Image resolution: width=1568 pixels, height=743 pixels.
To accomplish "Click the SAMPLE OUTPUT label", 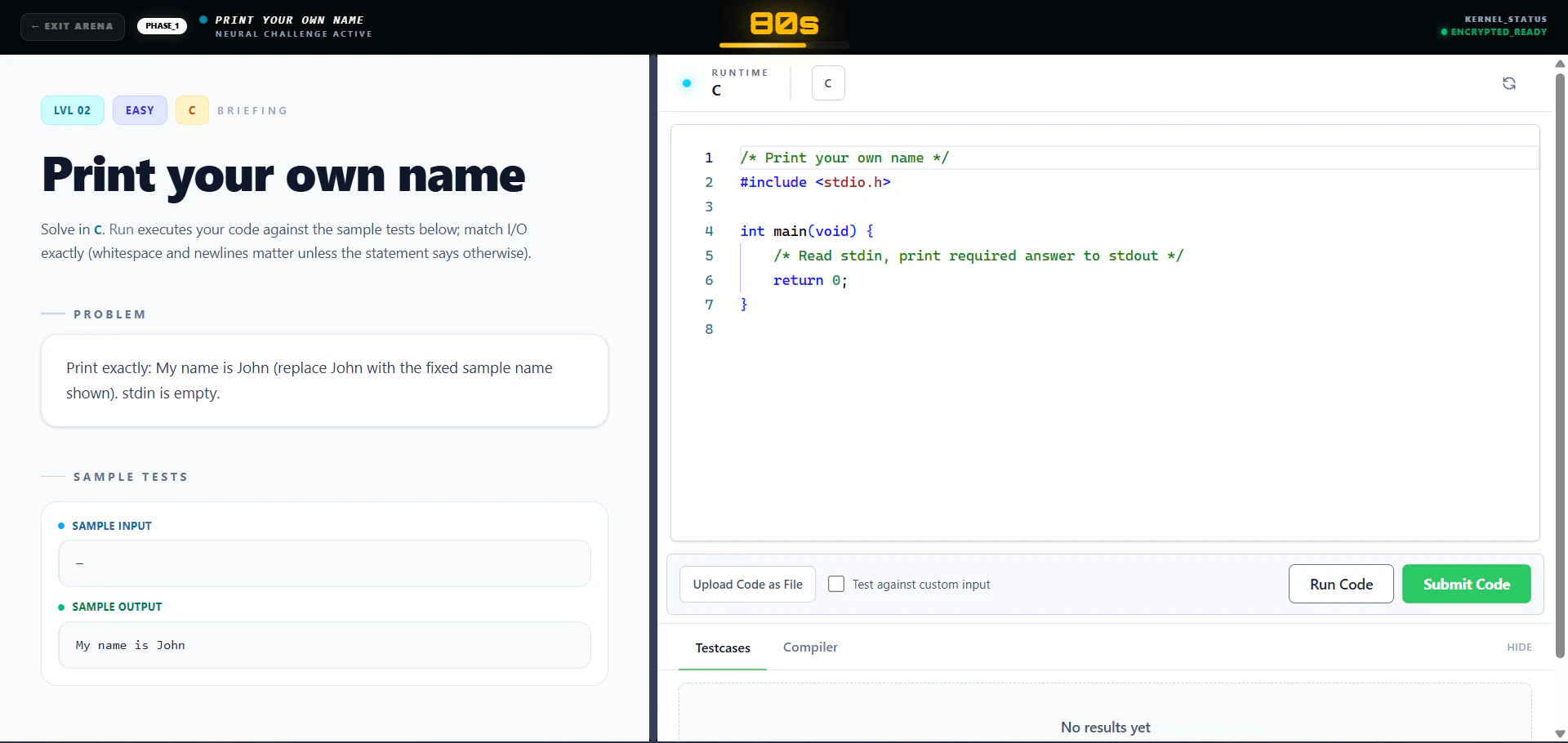I will click(x=117, y=607).
